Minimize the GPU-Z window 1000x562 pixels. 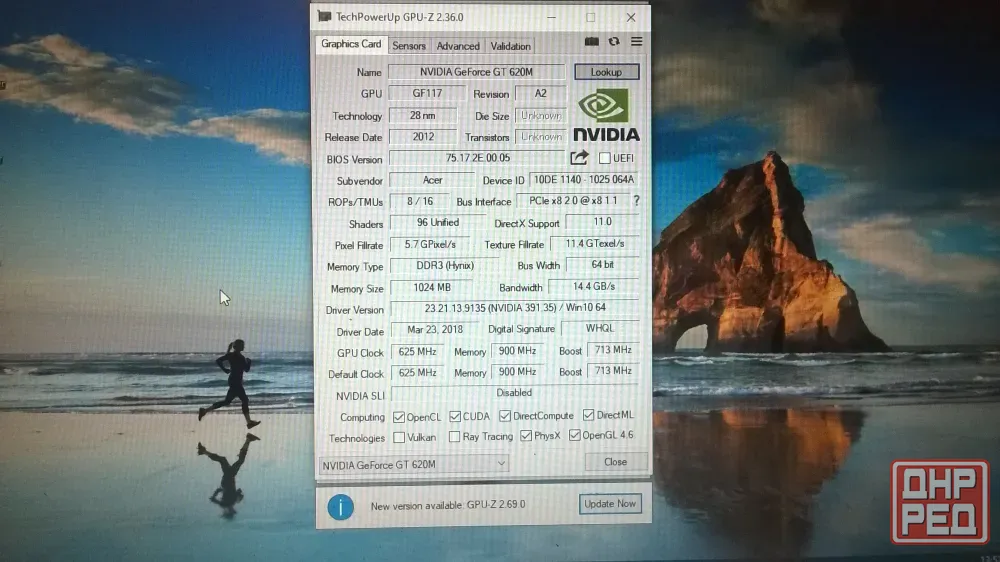click(x=551, y=17)
